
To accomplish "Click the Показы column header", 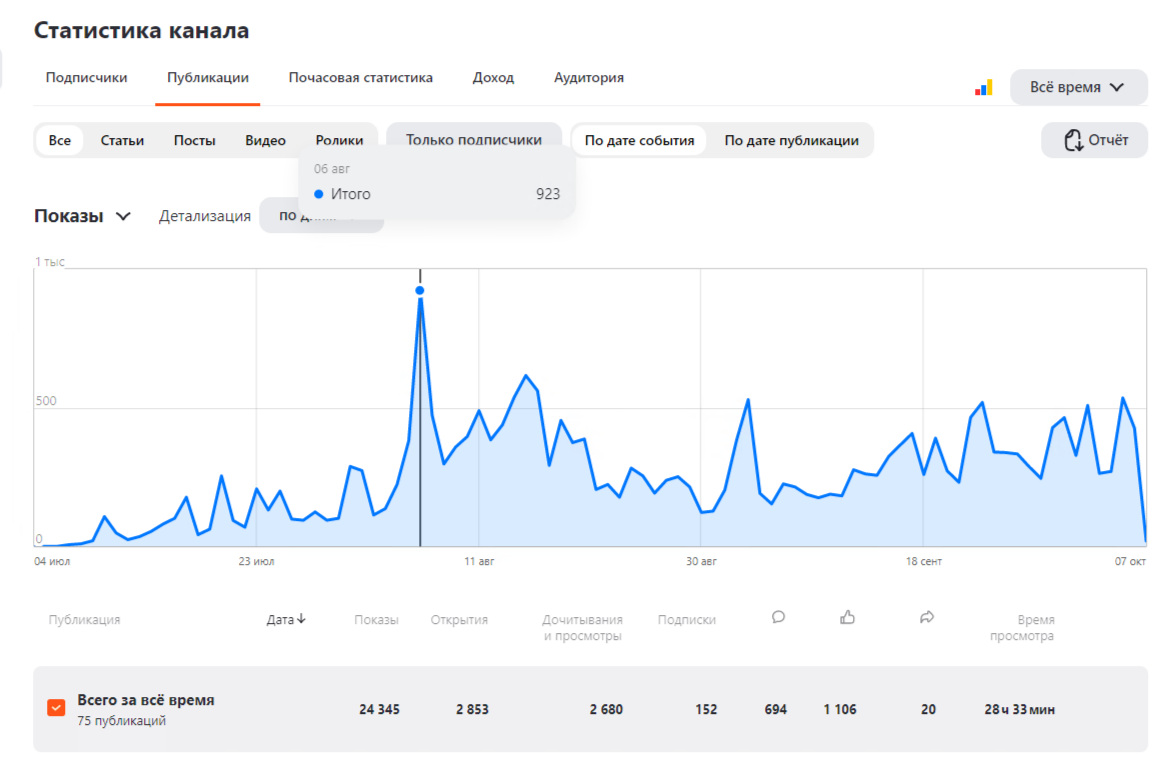I will (376, 620).
